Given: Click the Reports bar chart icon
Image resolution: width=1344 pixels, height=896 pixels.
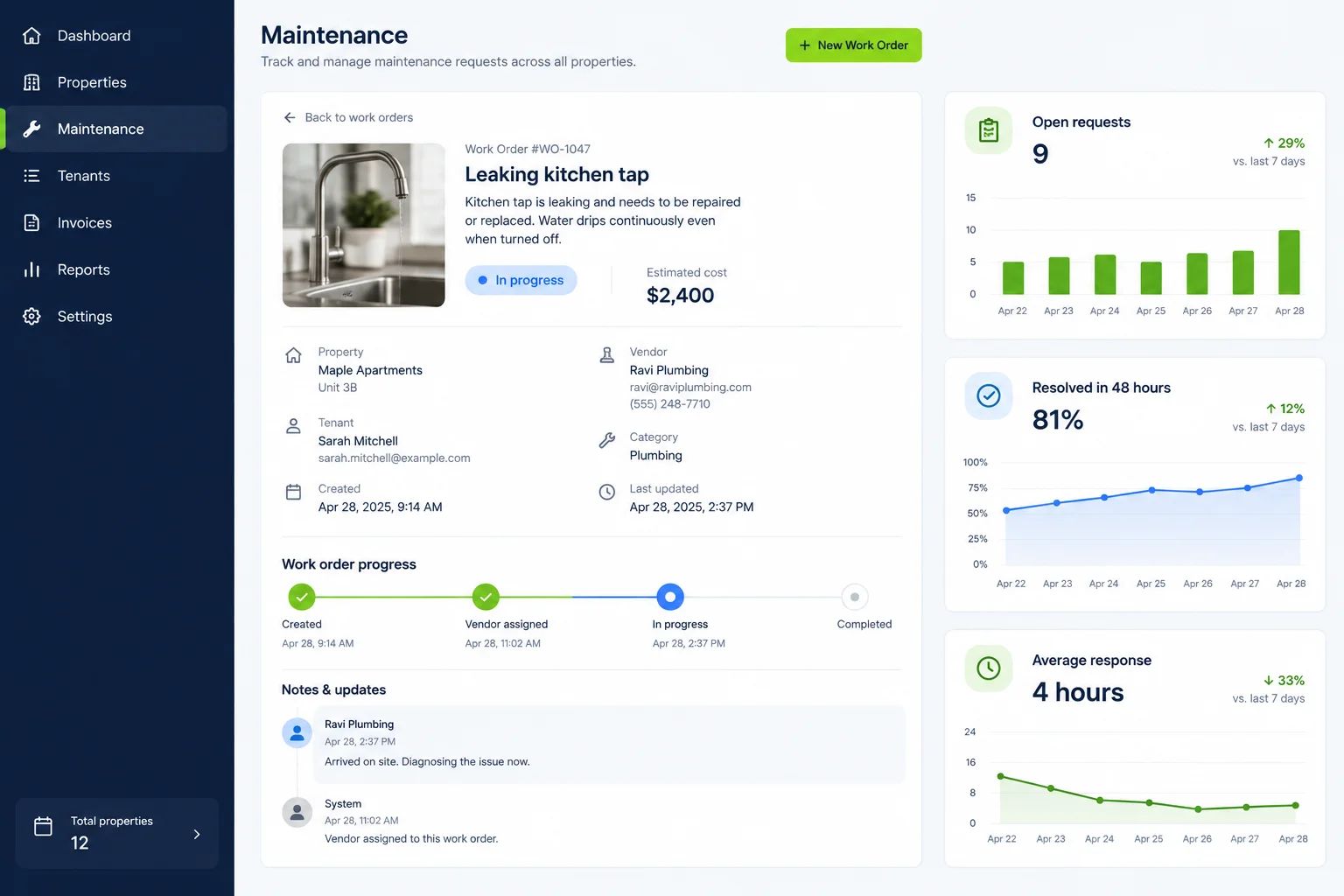Looking at the screenshot, I should pos(31,269).
